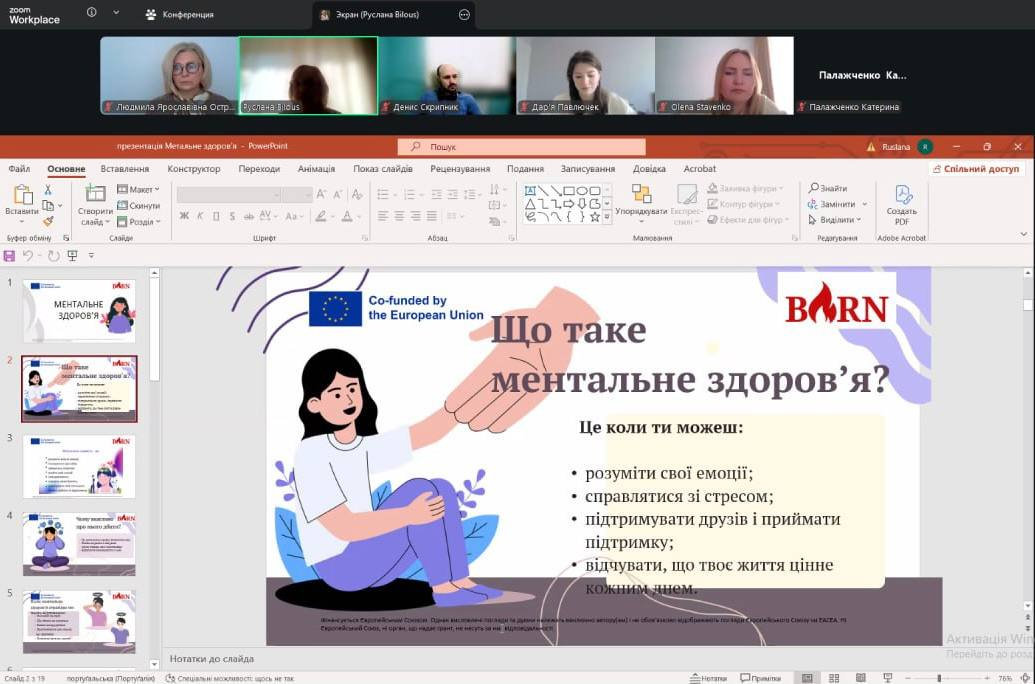The height and width of the screenshot is (684, 1035).
Task: Toggle Underline formatting
Action: click(x=216, y=216)
